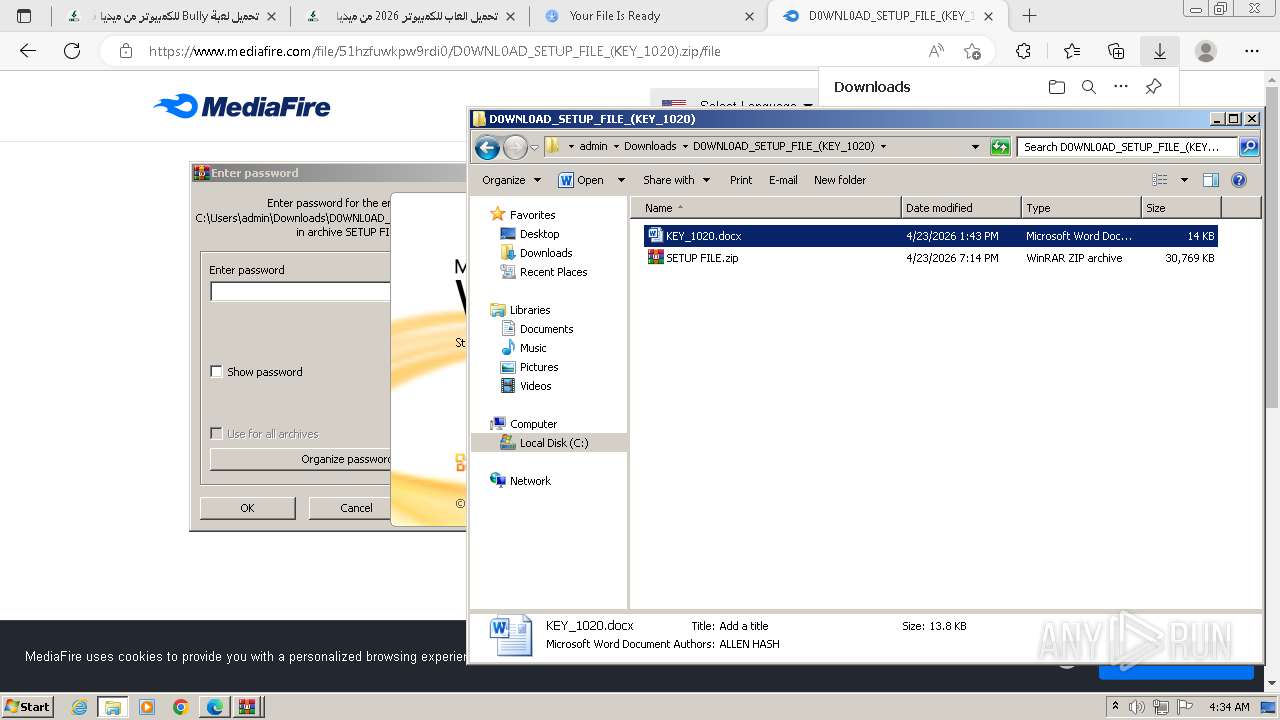
Task: Click MediaFire logo
Action: pos(242,106)
